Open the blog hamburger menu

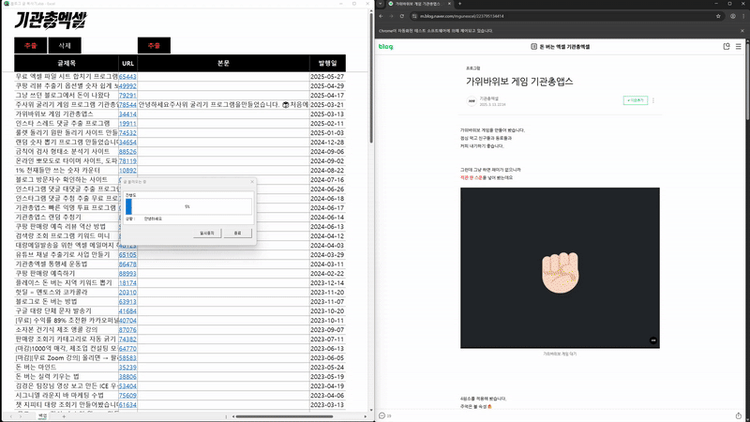739,46
